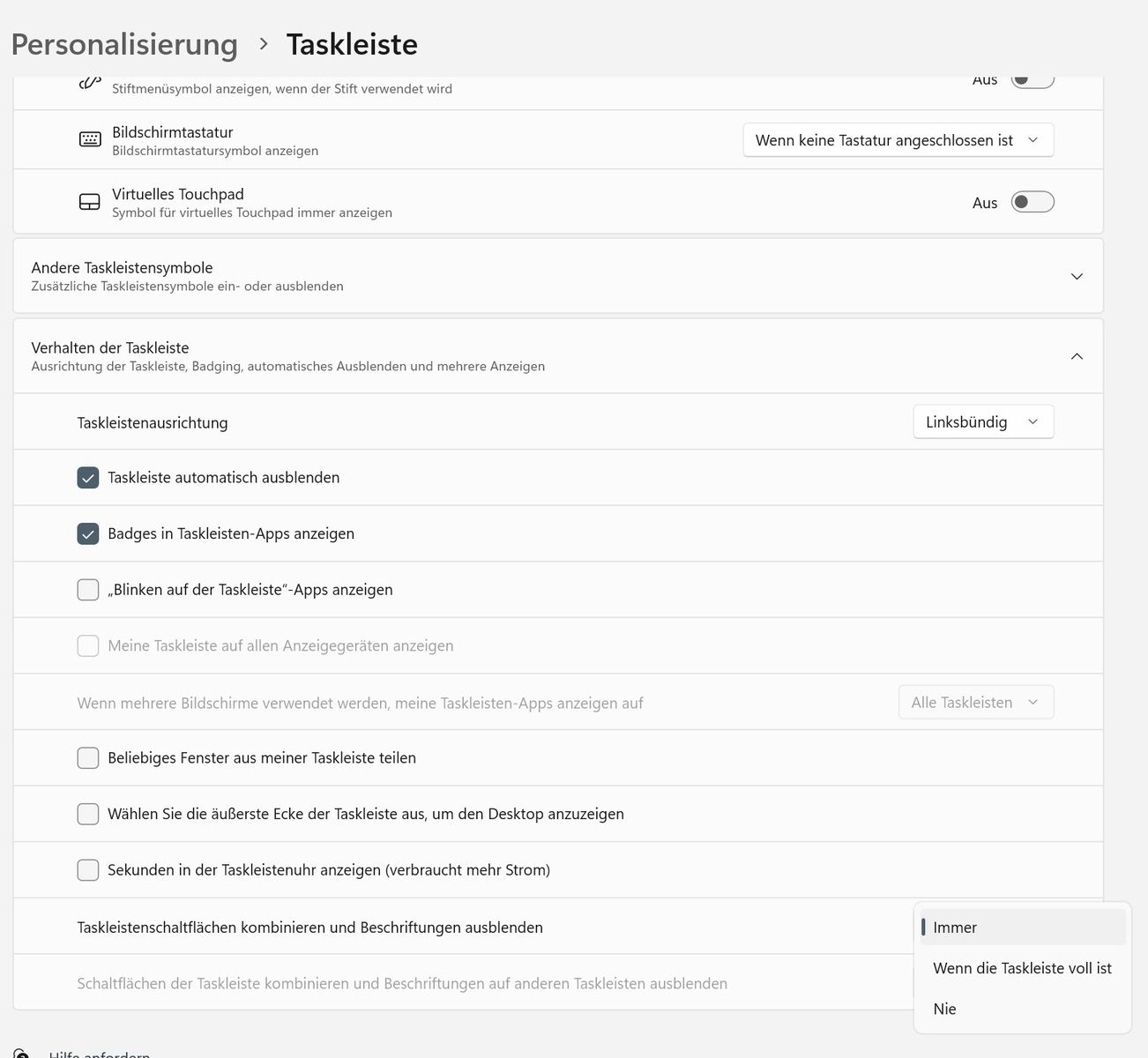
Task: Disable Badges in Taskleisten-Apps anzeigen
Action: coord(88,534)
